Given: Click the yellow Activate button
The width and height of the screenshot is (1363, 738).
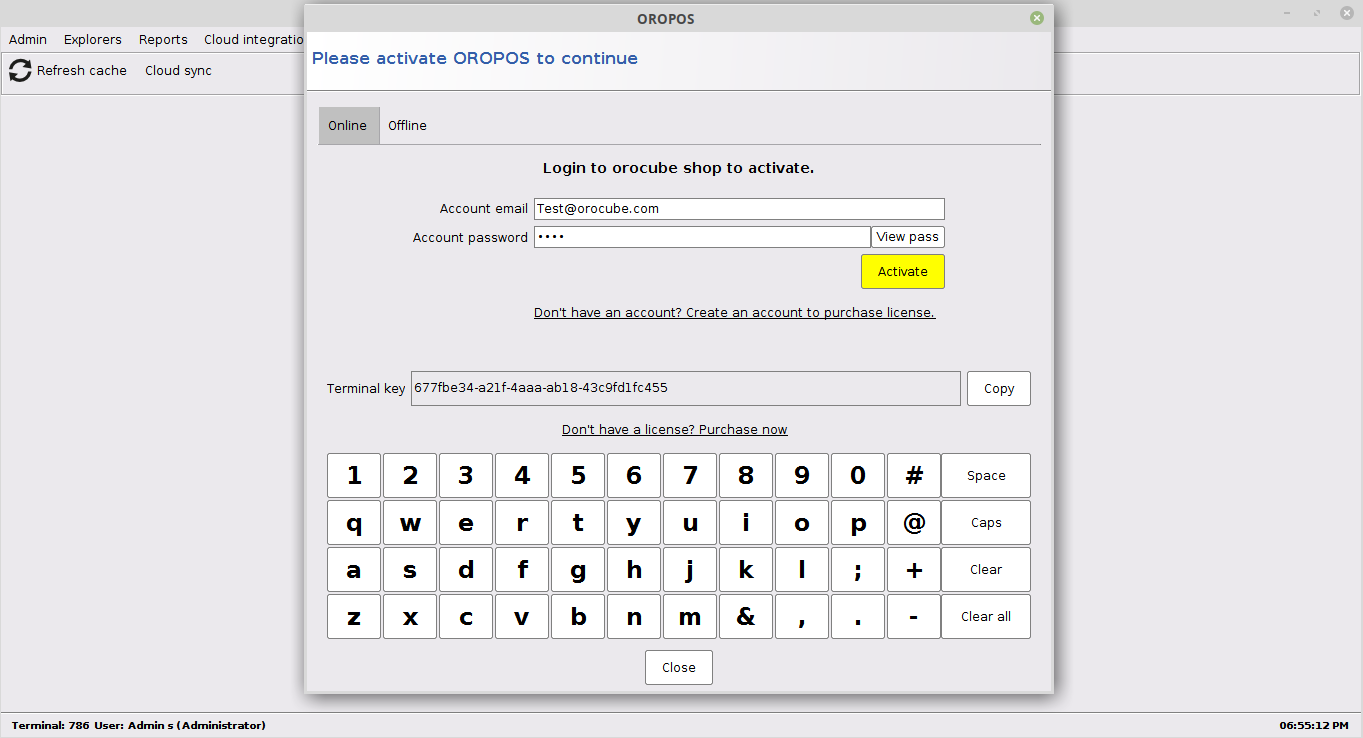Looking at the screenshot, I should coord(903,272).
